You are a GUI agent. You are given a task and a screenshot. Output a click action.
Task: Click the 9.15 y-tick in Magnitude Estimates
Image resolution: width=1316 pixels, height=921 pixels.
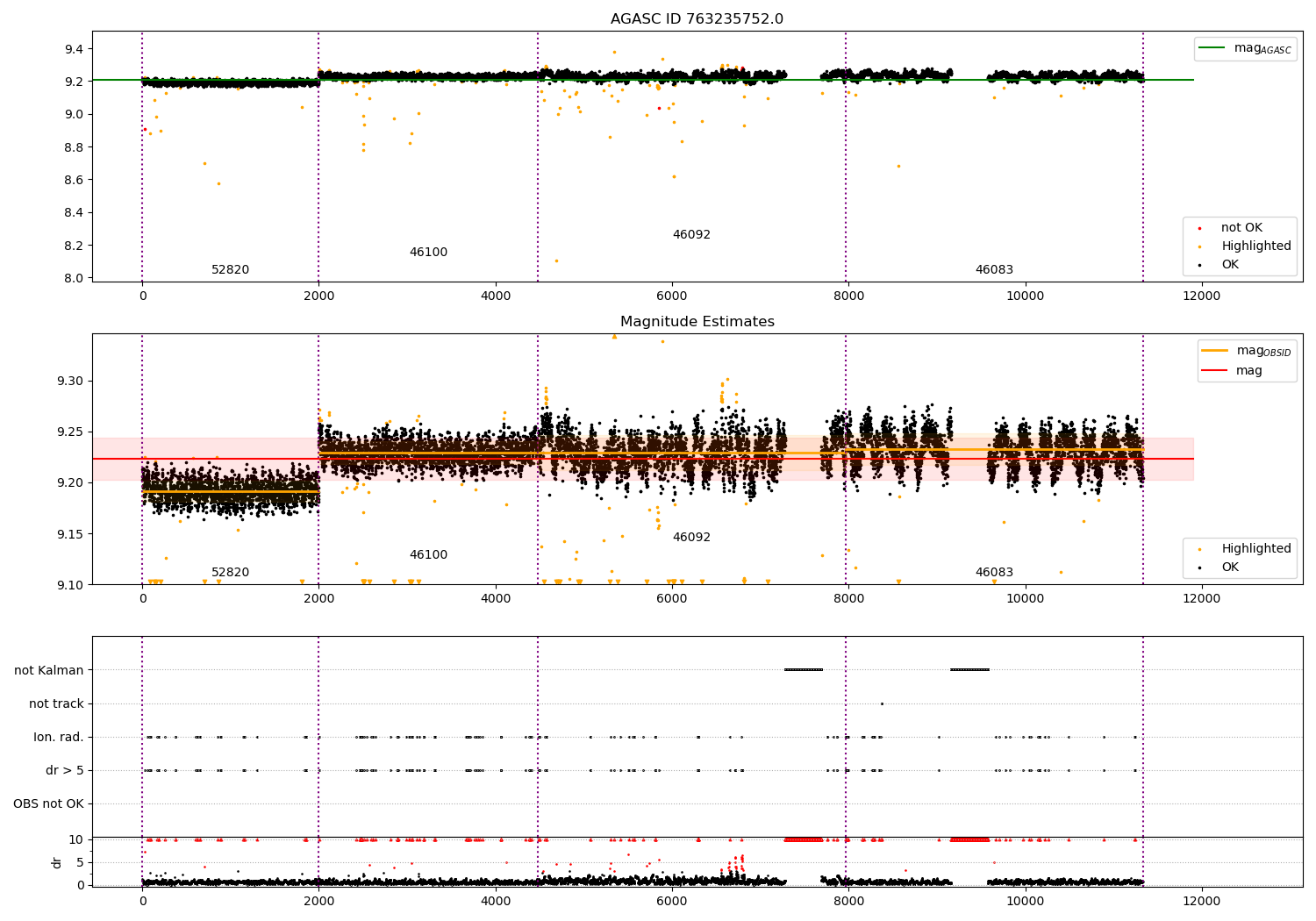[x=70, y=534]
